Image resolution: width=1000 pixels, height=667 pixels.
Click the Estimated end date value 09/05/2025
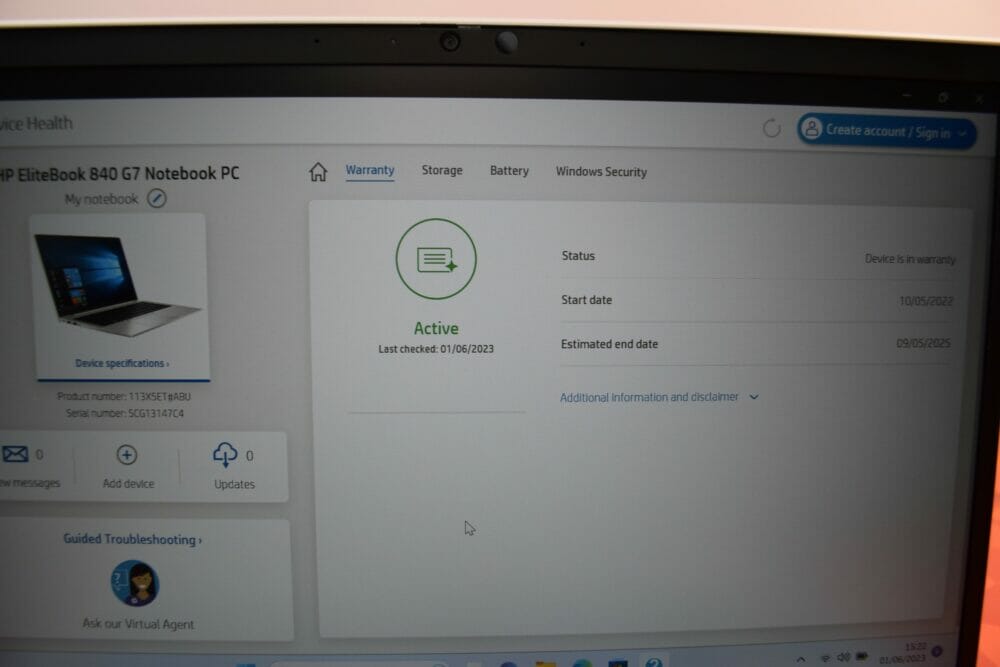click(923, 343)
